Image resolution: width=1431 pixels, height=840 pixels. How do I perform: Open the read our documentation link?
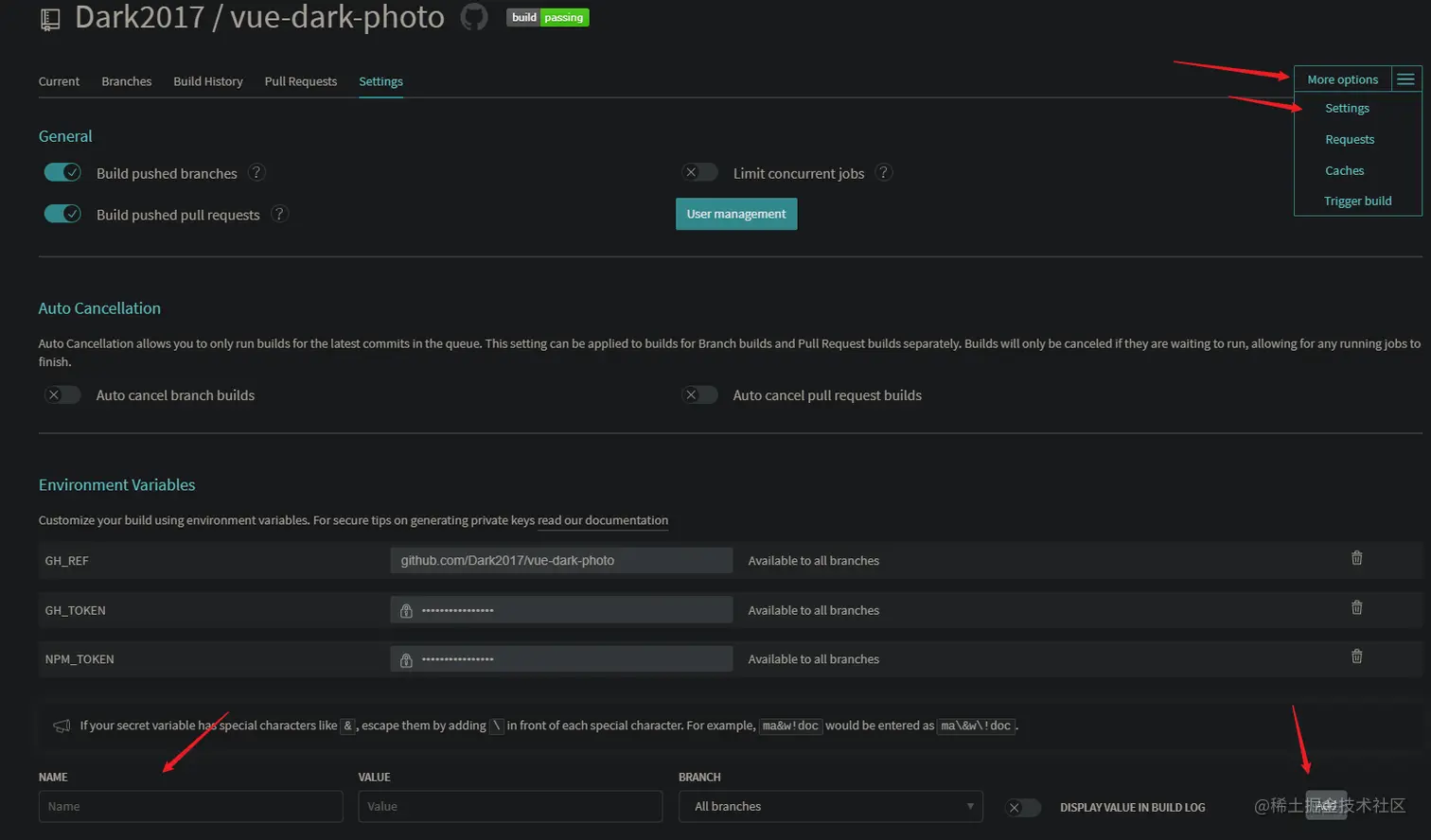click(x=603, y=520)
